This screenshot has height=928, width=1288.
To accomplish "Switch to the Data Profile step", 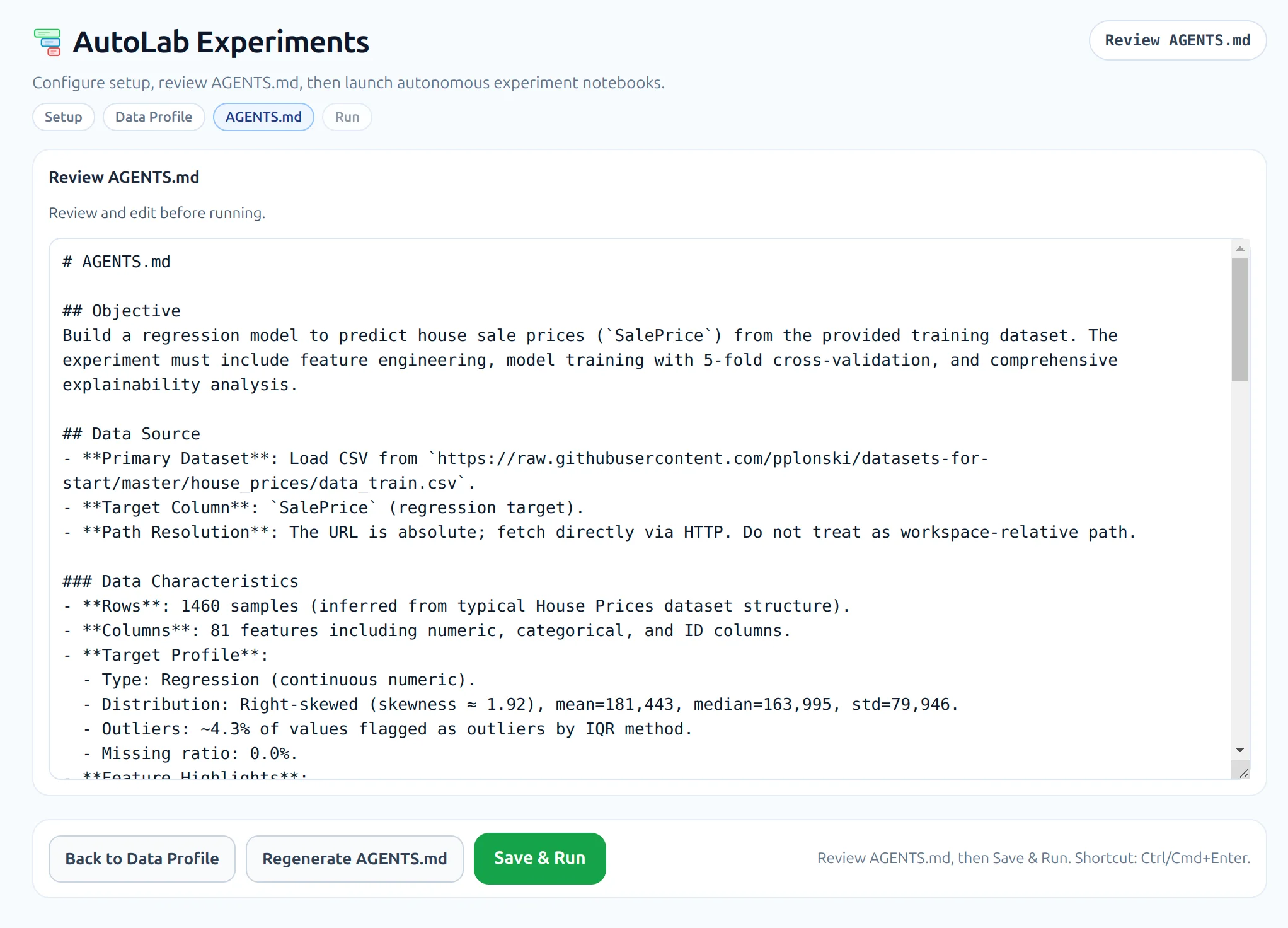I will [154, 117].
